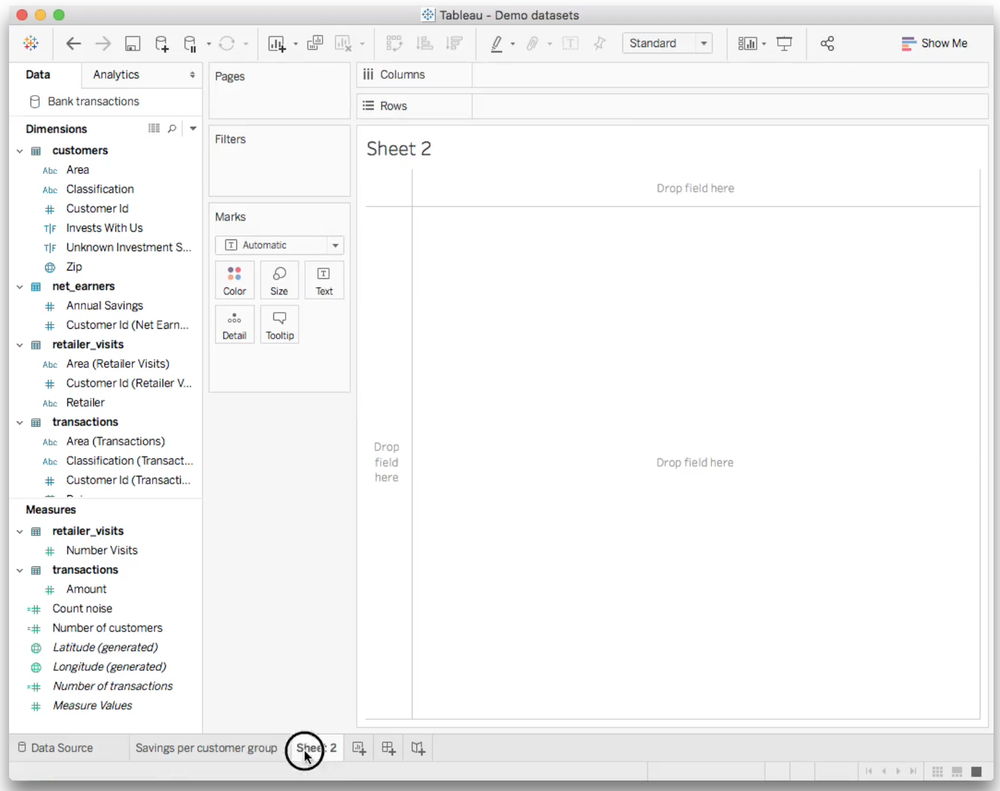
Task: Click the Highlight pen icon
Action: click(496, 43)
